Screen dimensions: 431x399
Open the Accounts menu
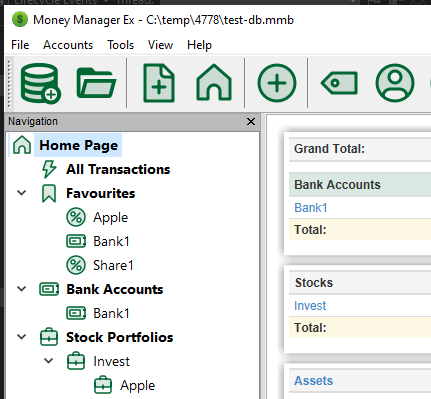click(68, 45)
